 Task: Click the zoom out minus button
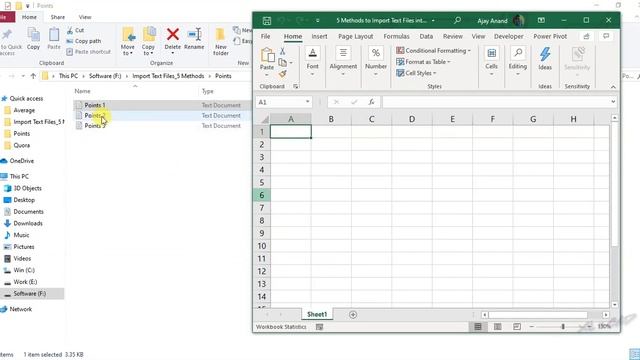[531, 327]
